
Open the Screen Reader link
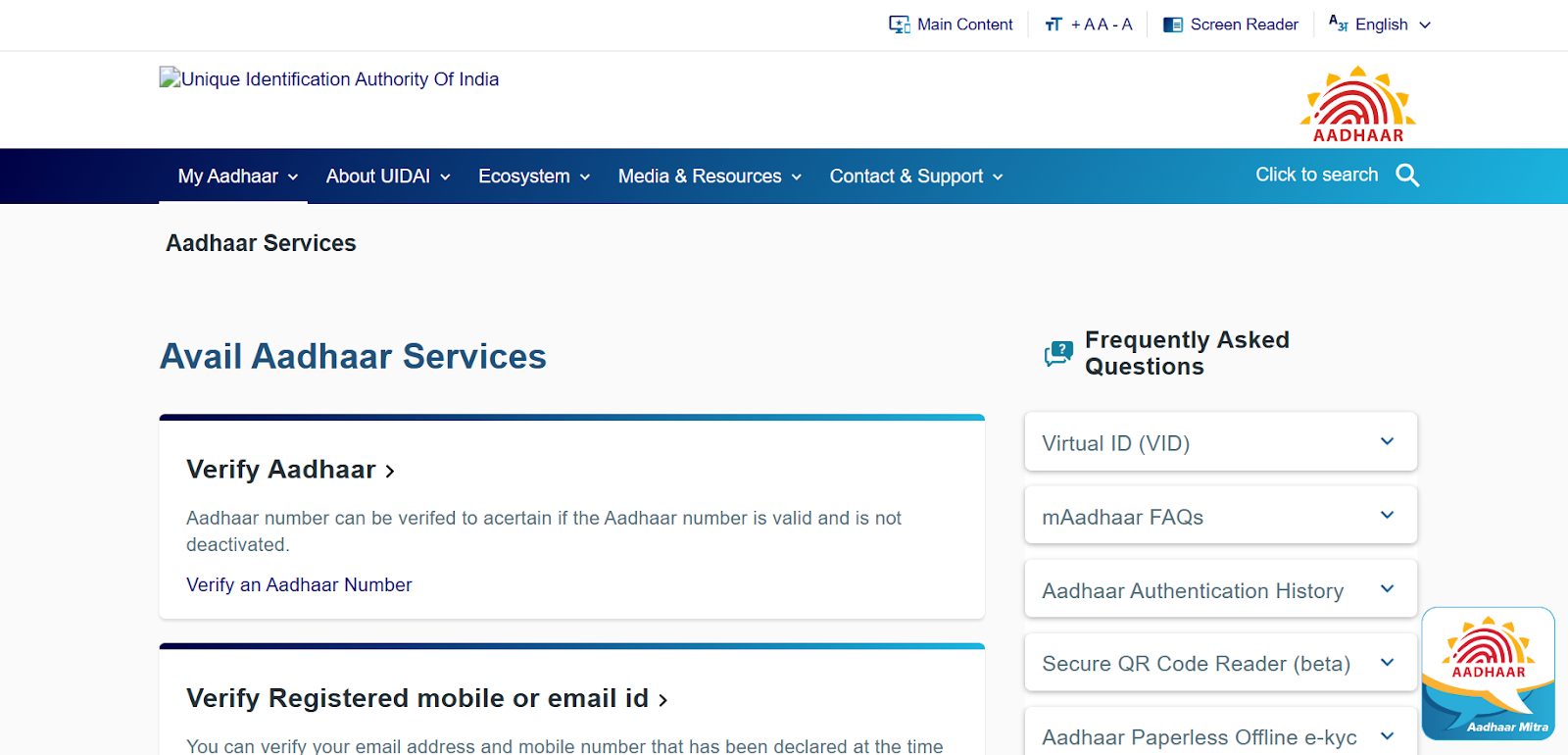pos(1231,25)
